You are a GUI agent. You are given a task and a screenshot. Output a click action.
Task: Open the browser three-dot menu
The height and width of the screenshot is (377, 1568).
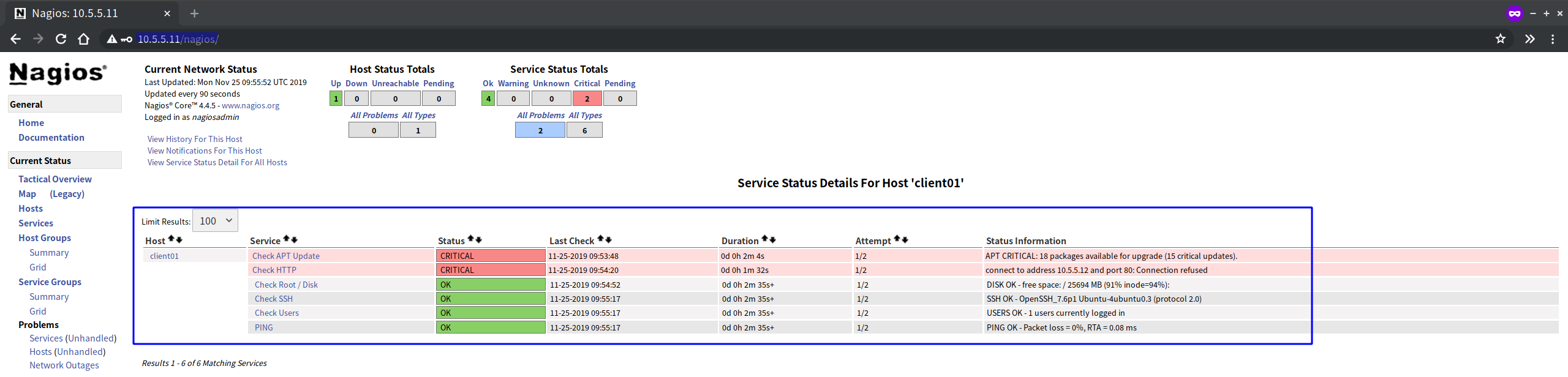pos(1552,39)
